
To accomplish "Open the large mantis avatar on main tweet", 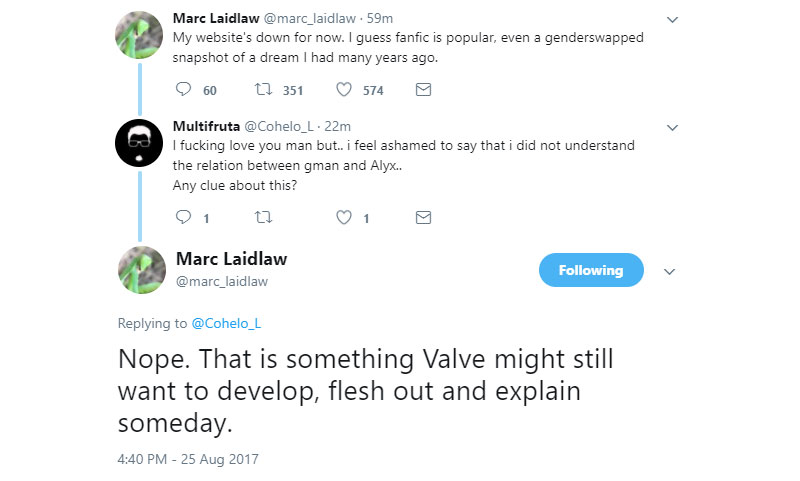I will [142, 270].
